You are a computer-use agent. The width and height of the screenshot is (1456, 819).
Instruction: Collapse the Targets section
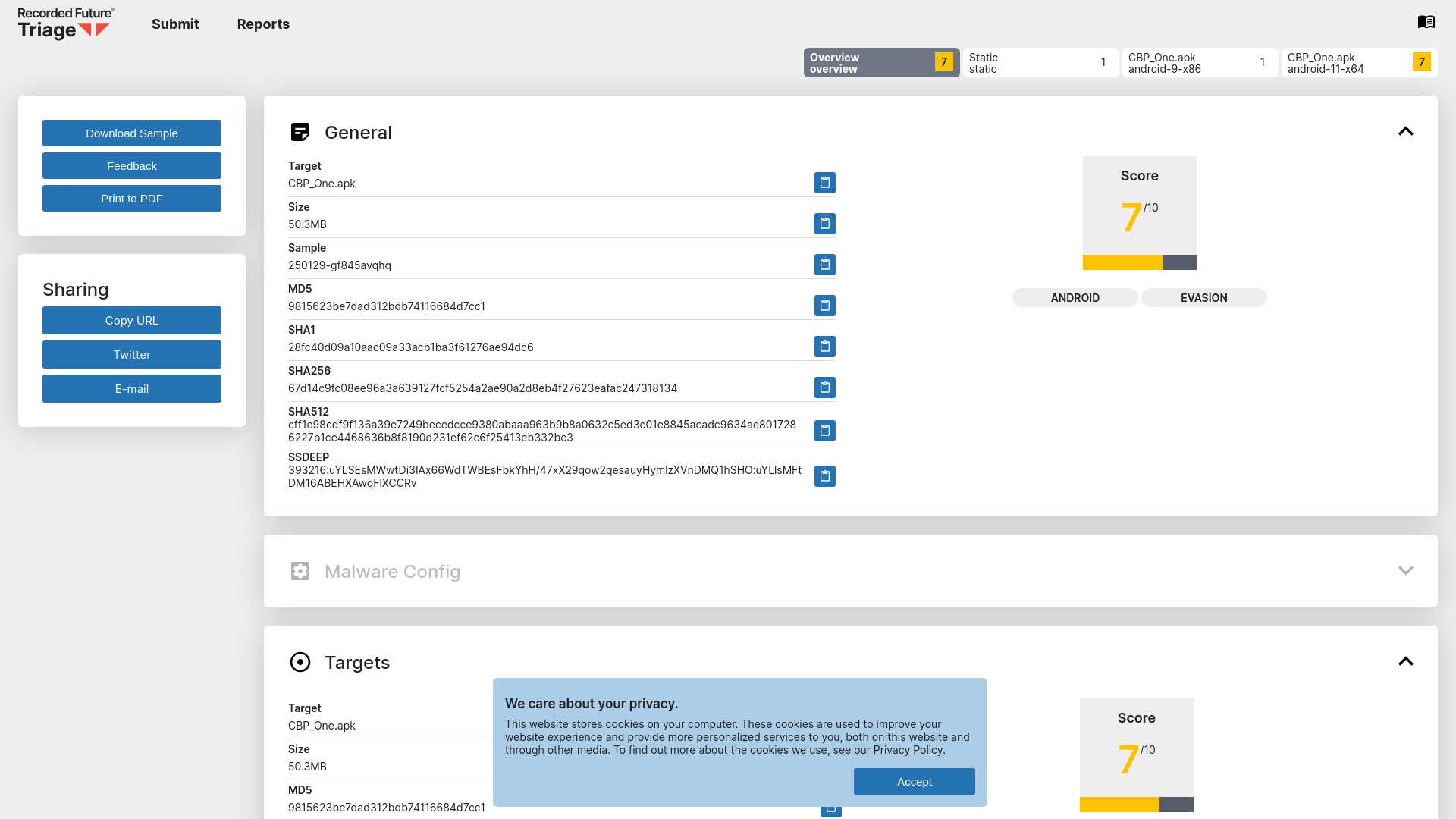[1405, 661]
